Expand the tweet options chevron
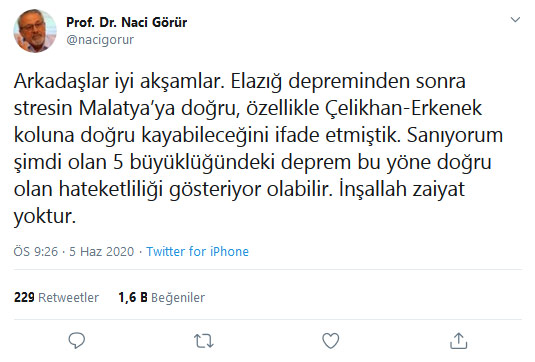Viewport: 535px width, 362px height. pyautogui.click(x=515, y=19)
